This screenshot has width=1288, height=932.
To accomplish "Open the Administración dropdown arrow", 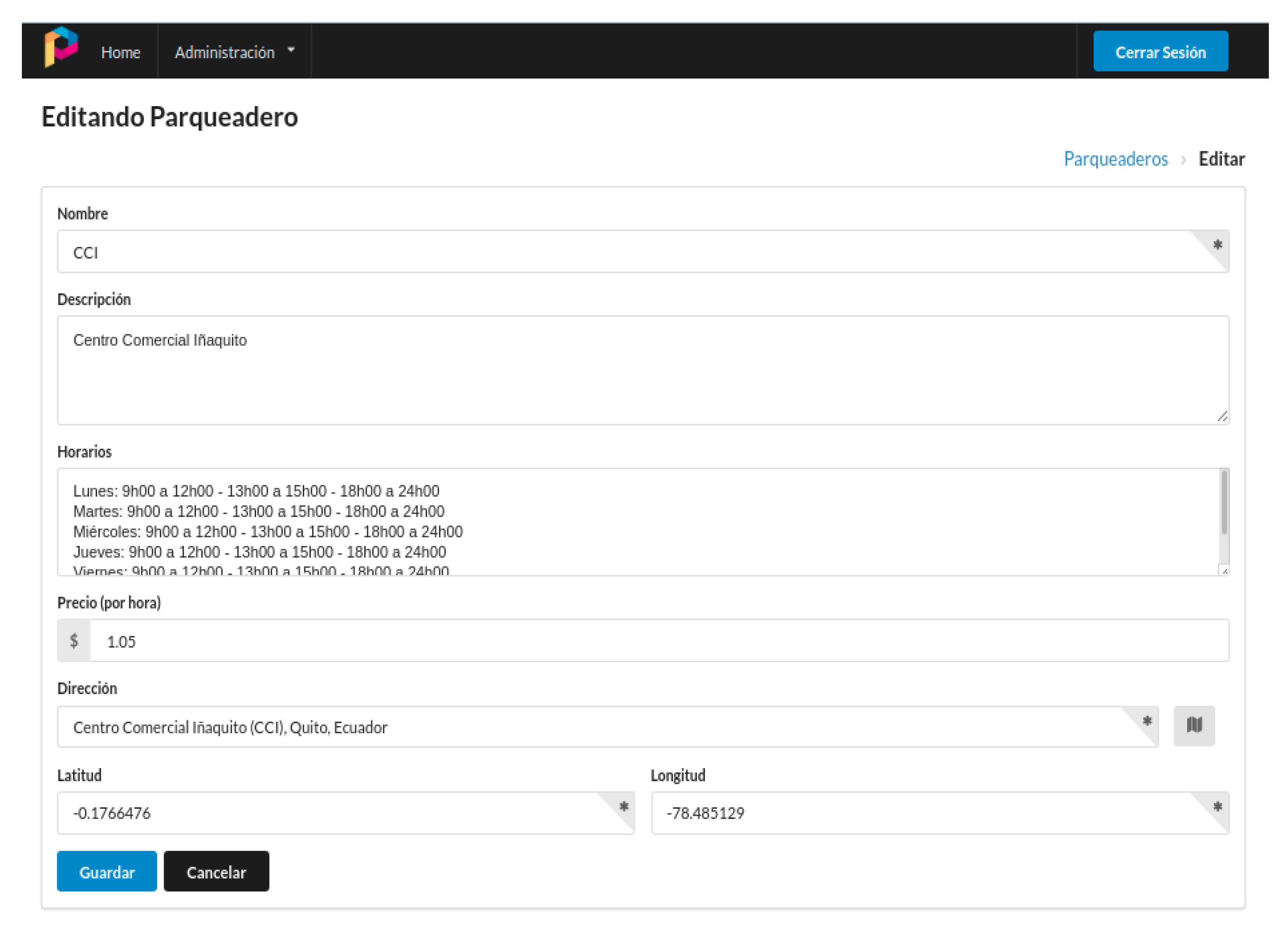I will pyautogui.click(x=291, y=50).
